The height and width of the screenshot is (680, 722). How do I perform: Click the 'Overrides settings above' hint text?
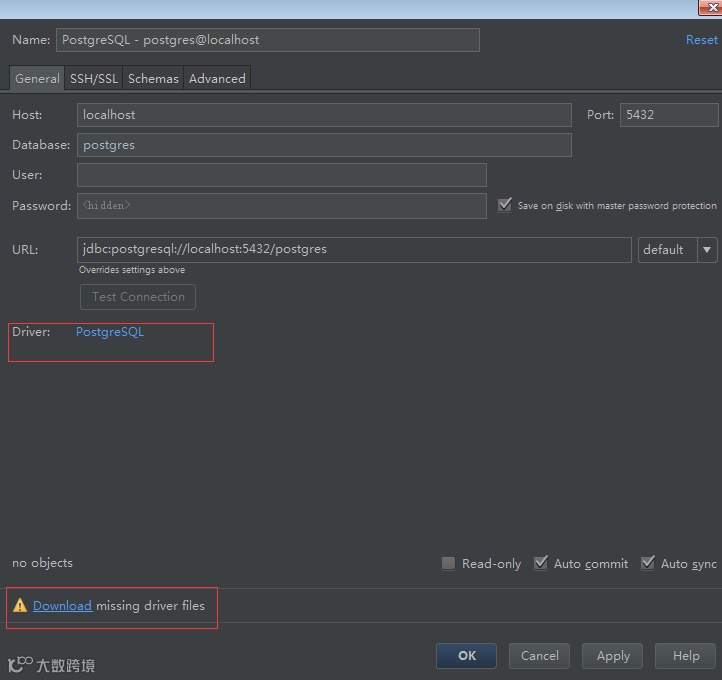tap(132, 270)
